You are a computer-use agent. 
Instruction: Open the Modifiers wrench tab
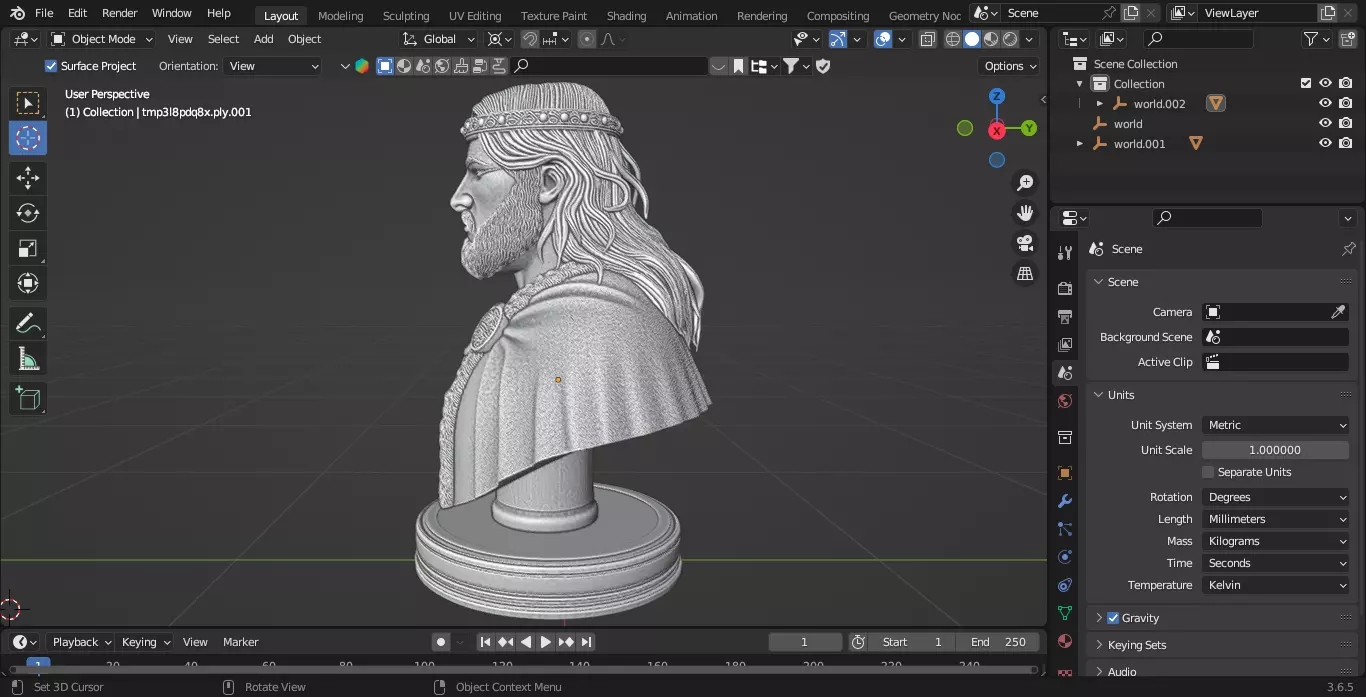click(x=1065, y=501)
